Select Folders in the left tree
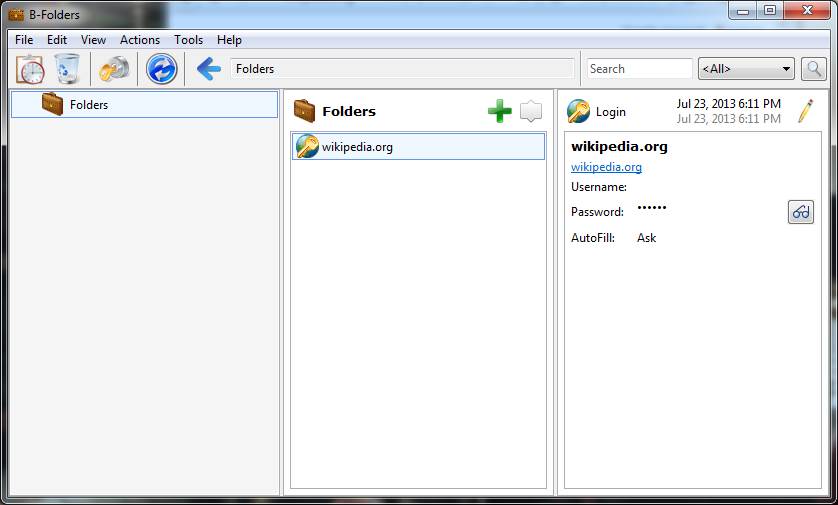This screenshot has width=838, height=505. 144,105
